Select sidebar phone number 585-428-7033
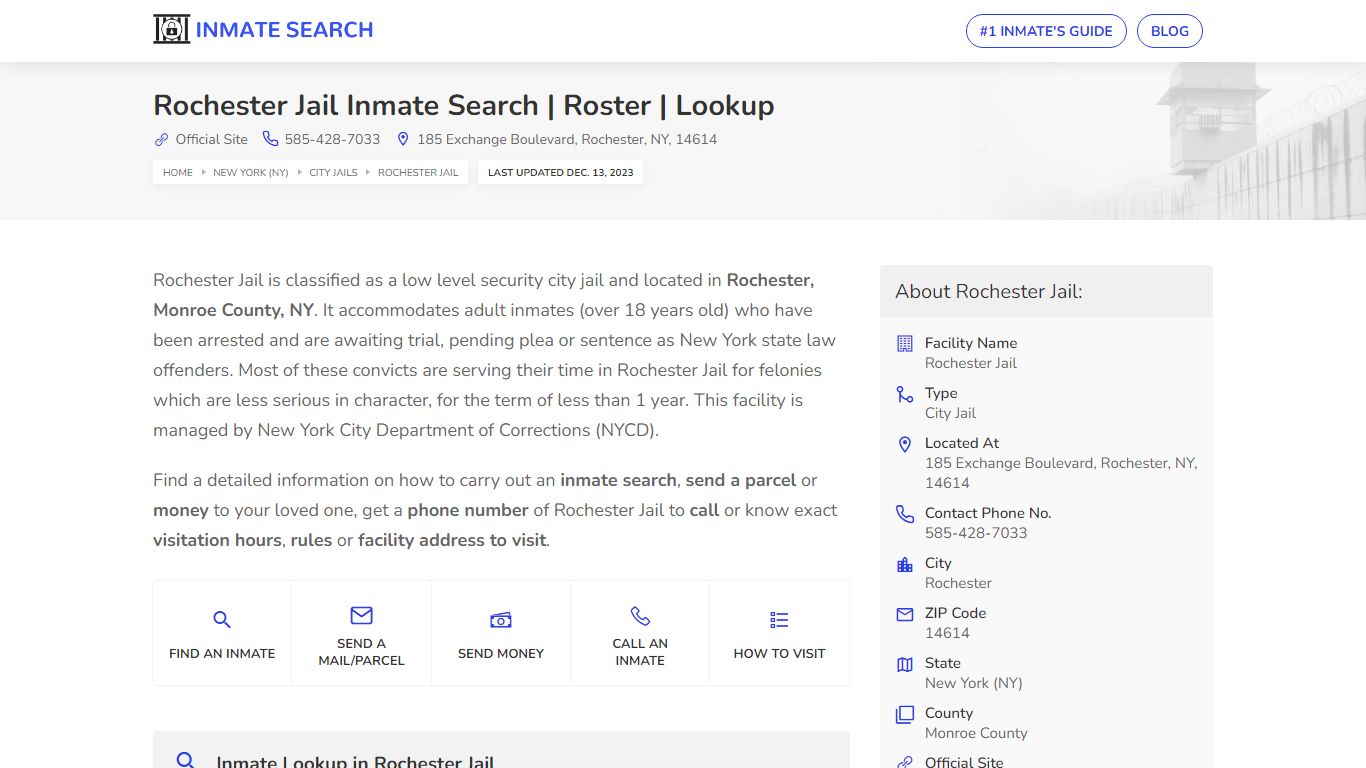Image resolution: width=1366 pixels, height=768 pixels. point(976,533)
